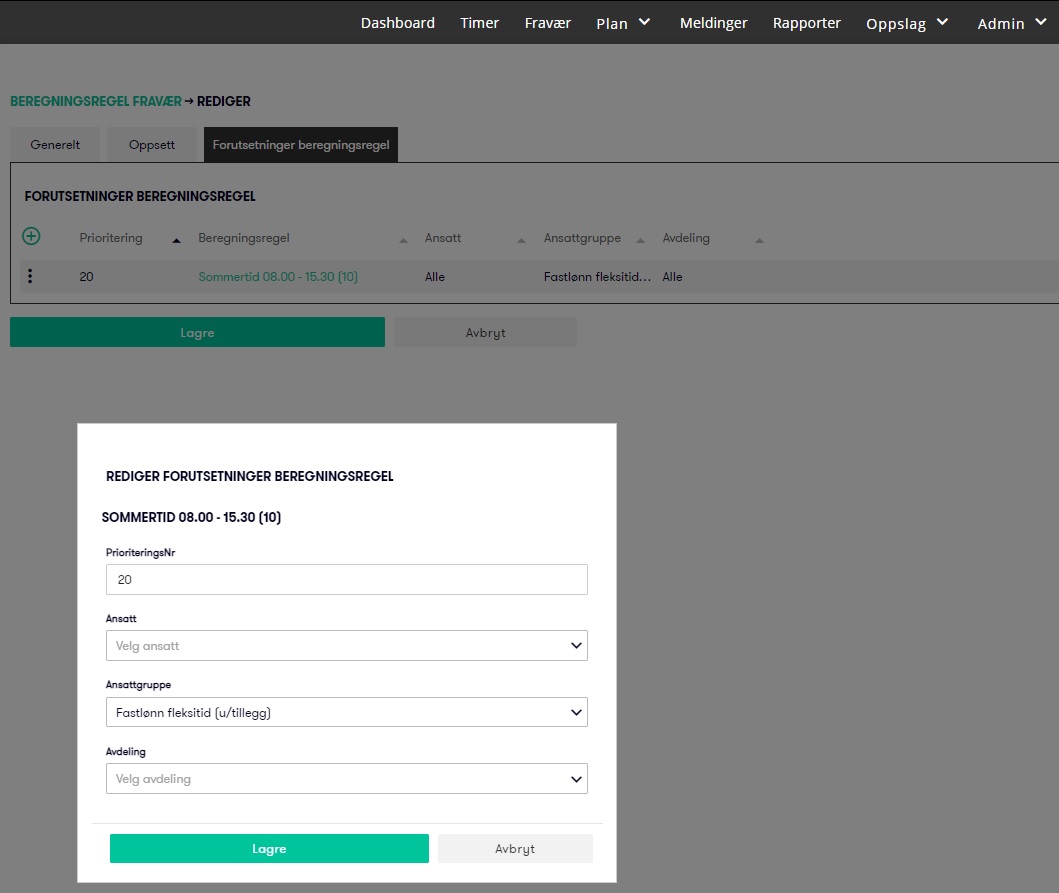Go to Beregningsregel Fravær breadcrumb
This screenshot has width=1059, height=893.
point(96,101)
